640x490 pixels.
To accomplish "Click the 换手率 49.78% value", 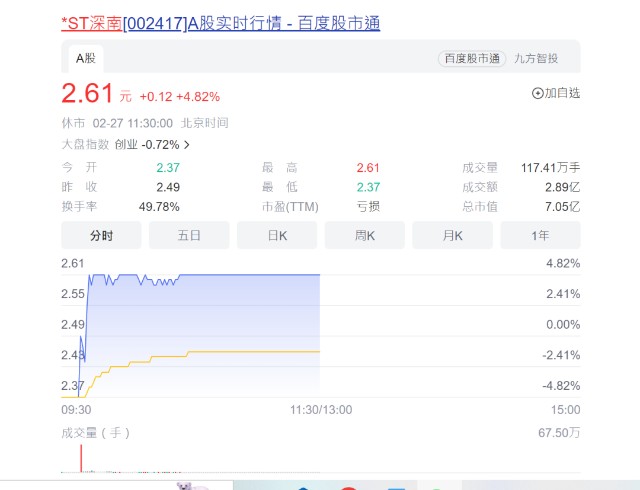I will click(159, 207).
